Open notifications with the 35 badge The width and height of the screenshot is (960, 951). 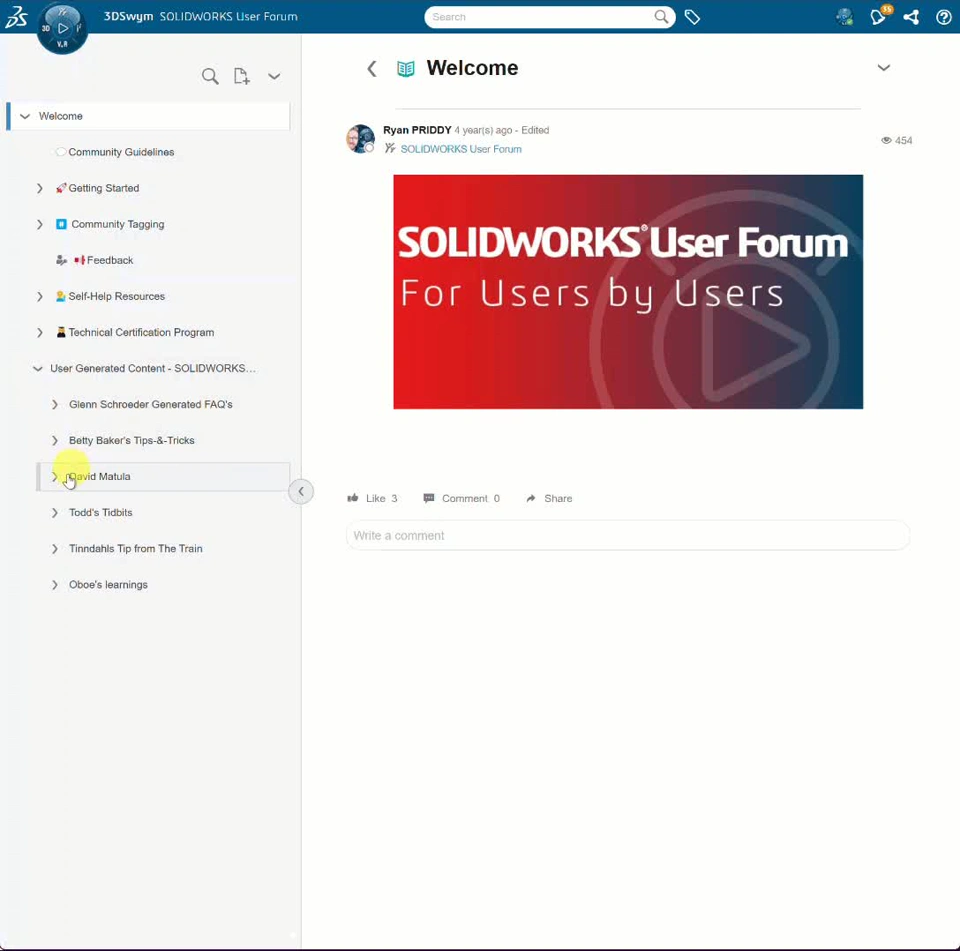coord(879,17)
